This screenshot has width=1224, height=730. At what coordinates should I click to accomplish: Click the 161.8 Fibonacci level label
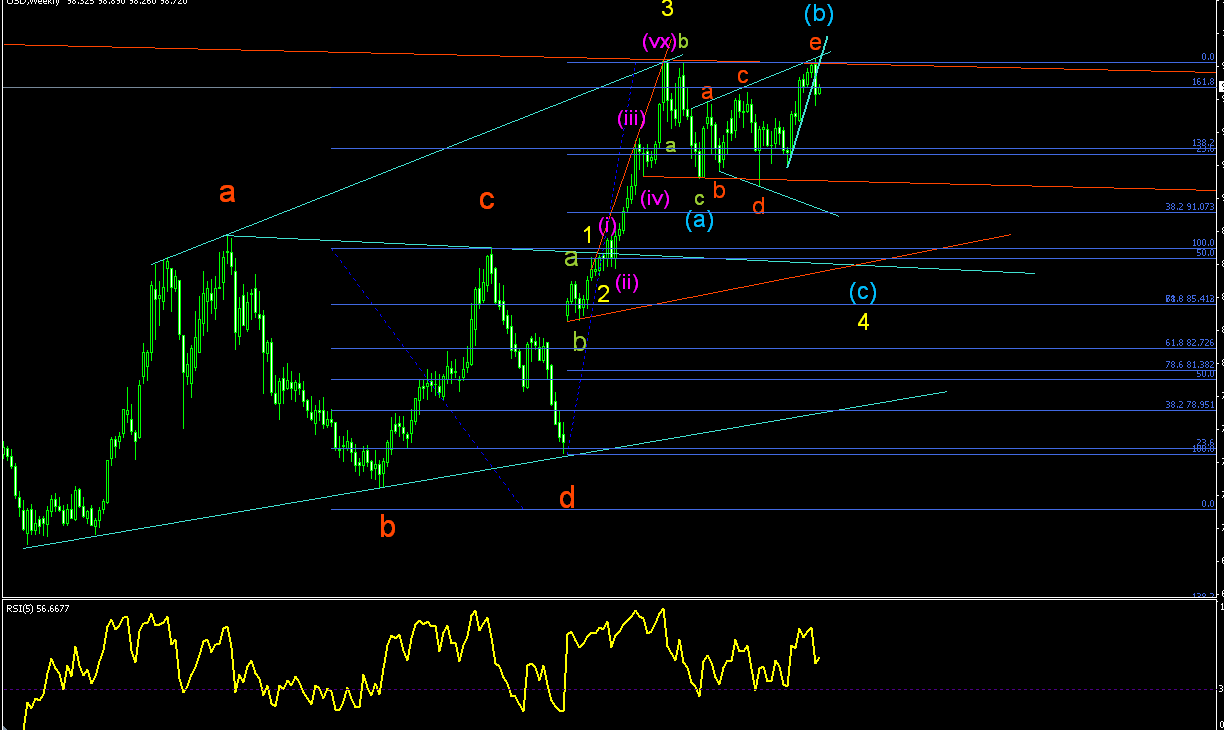(1203, 82)
